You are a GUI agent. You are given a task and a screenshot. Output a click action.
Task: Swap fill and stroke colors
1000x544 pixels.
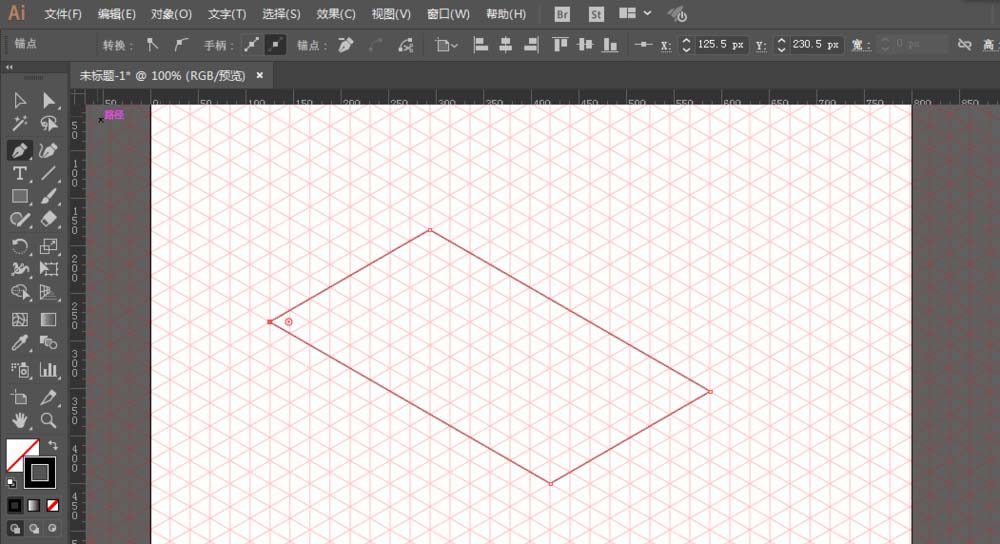(53, 445)
